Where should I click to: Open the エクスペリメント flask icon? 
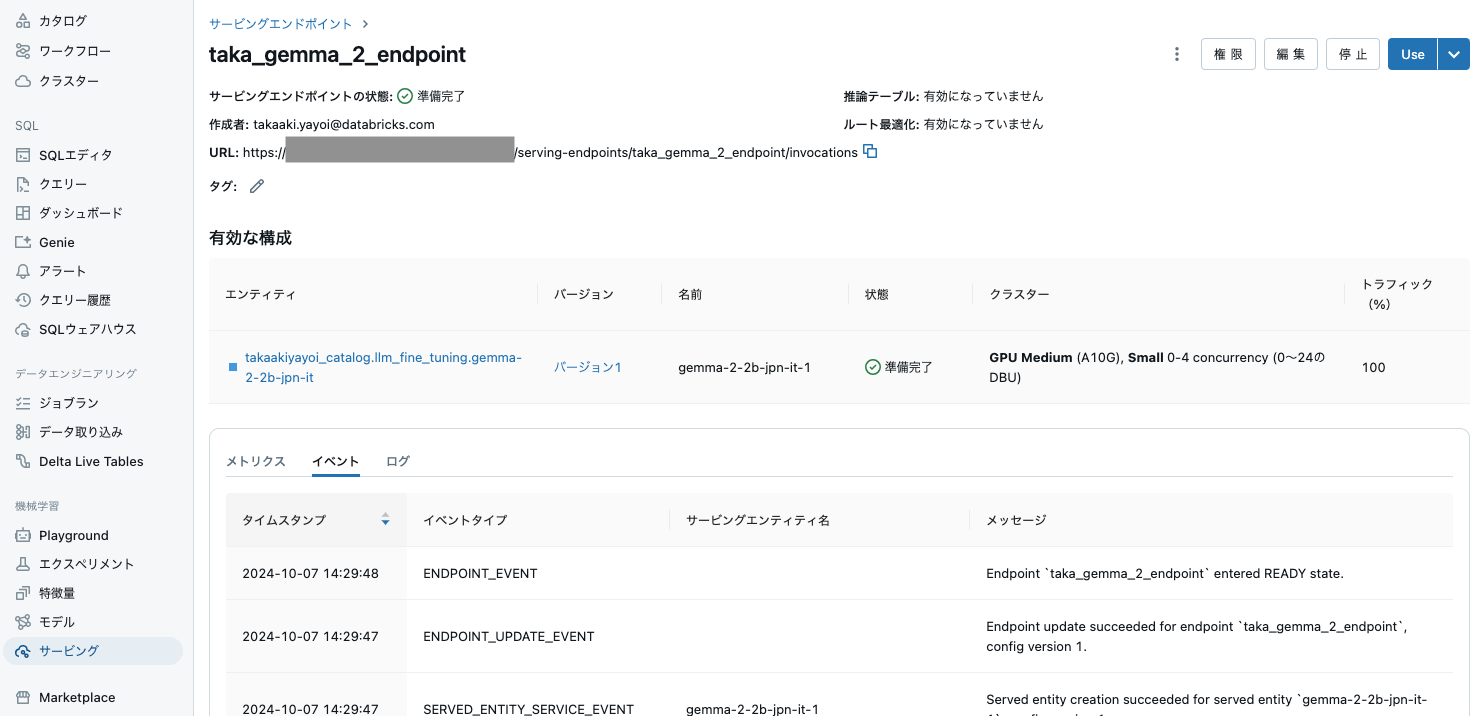pyautogui.click(x=24, y=564)
